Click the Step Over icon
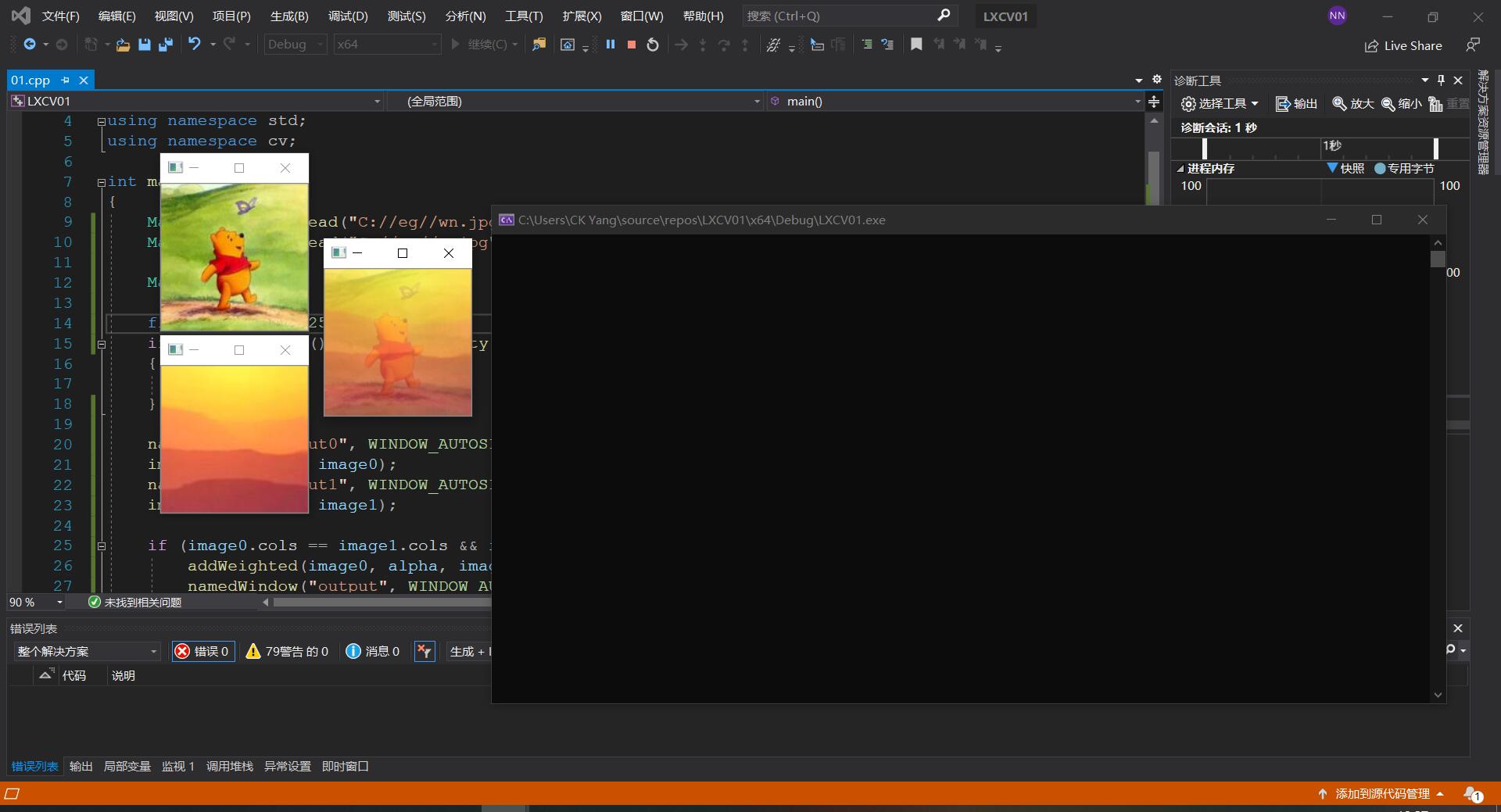The width and height of the screenshot is (1501, 812). [x=724, y=45]
